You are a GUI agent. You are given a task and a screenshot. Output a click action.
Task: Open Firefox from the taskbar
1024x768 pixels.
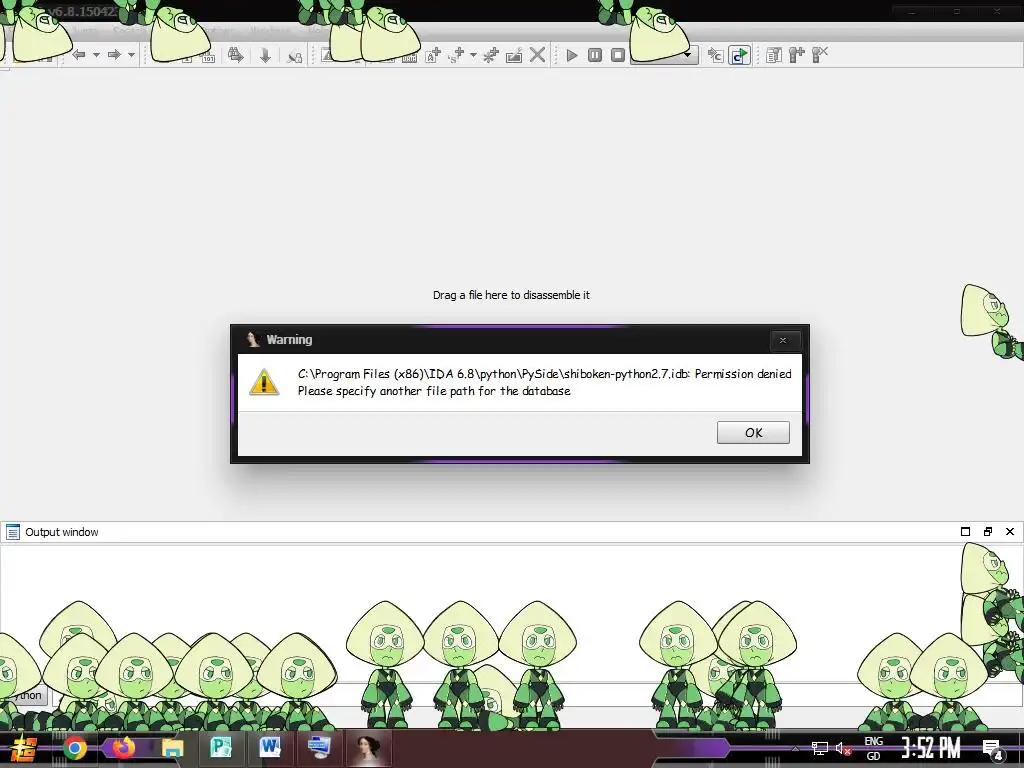click(x=123, y=747)
